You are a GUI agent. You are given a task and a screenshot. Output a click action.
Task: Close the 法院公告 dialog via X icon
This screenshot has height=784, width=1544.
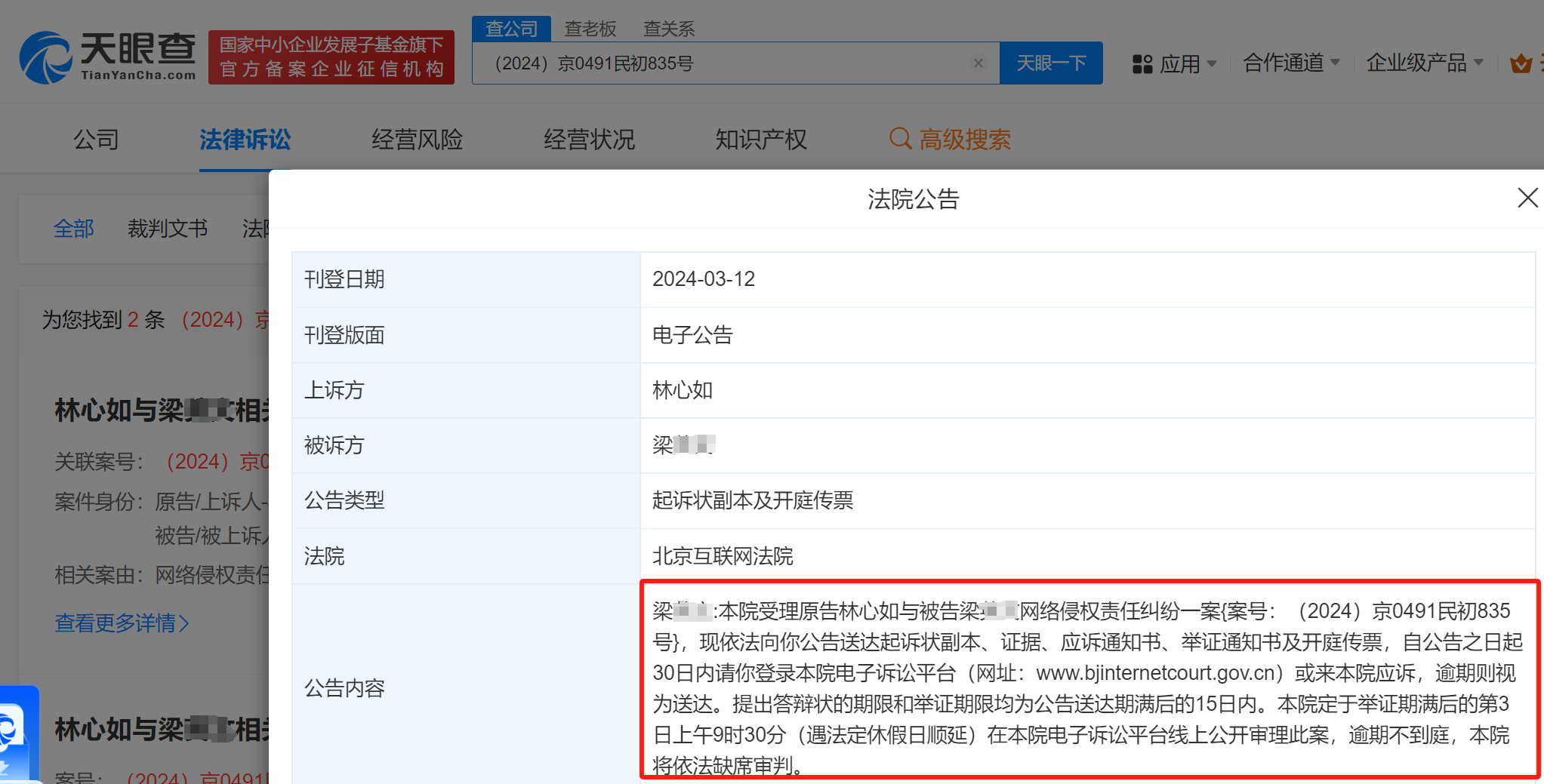tap(1527, 198)
